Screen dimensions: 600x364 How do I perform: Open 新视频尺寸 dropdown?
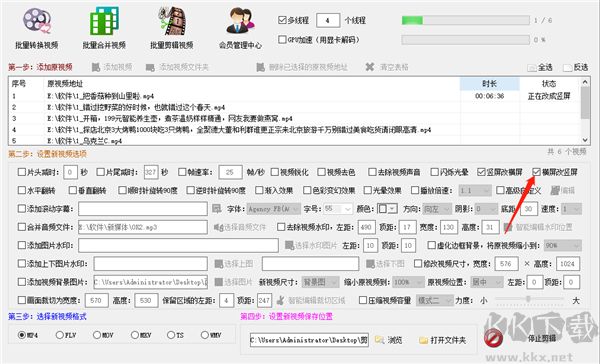[x=320, y=282]
